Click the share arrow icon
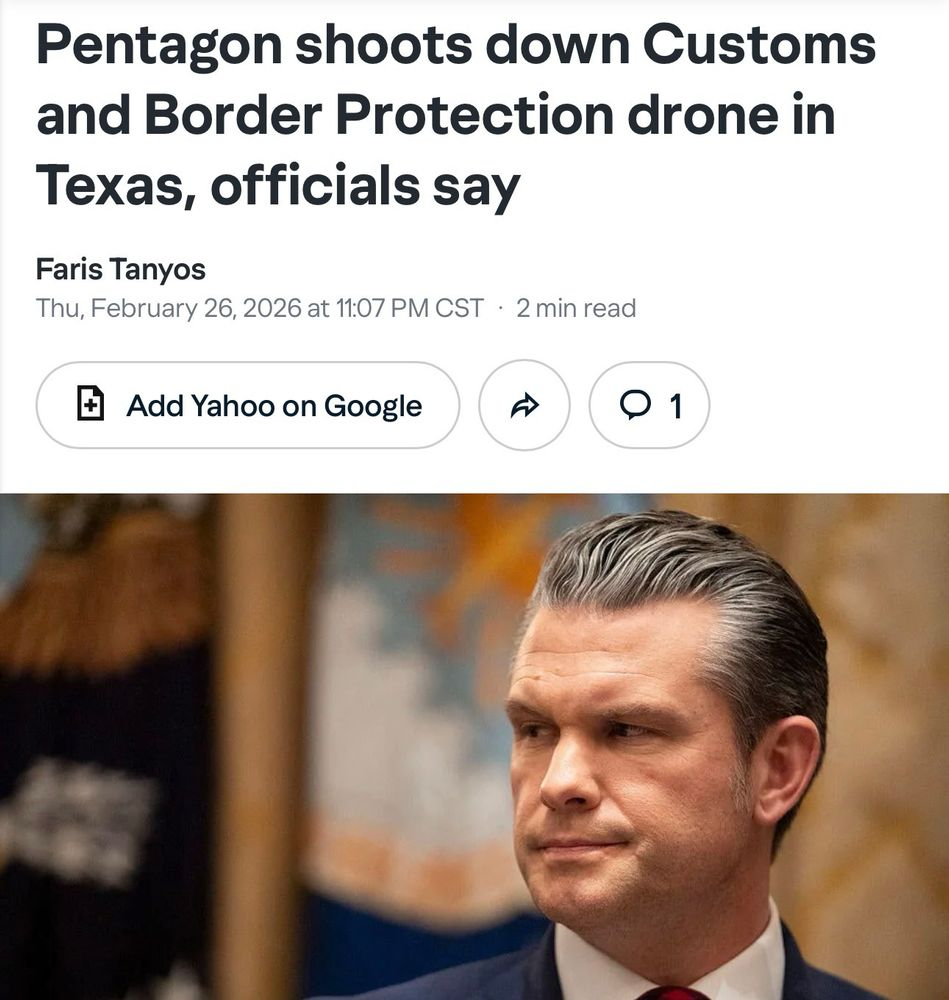Viewport: 949px width, 1000px height. pyautogui.click(x=524, y=405)
